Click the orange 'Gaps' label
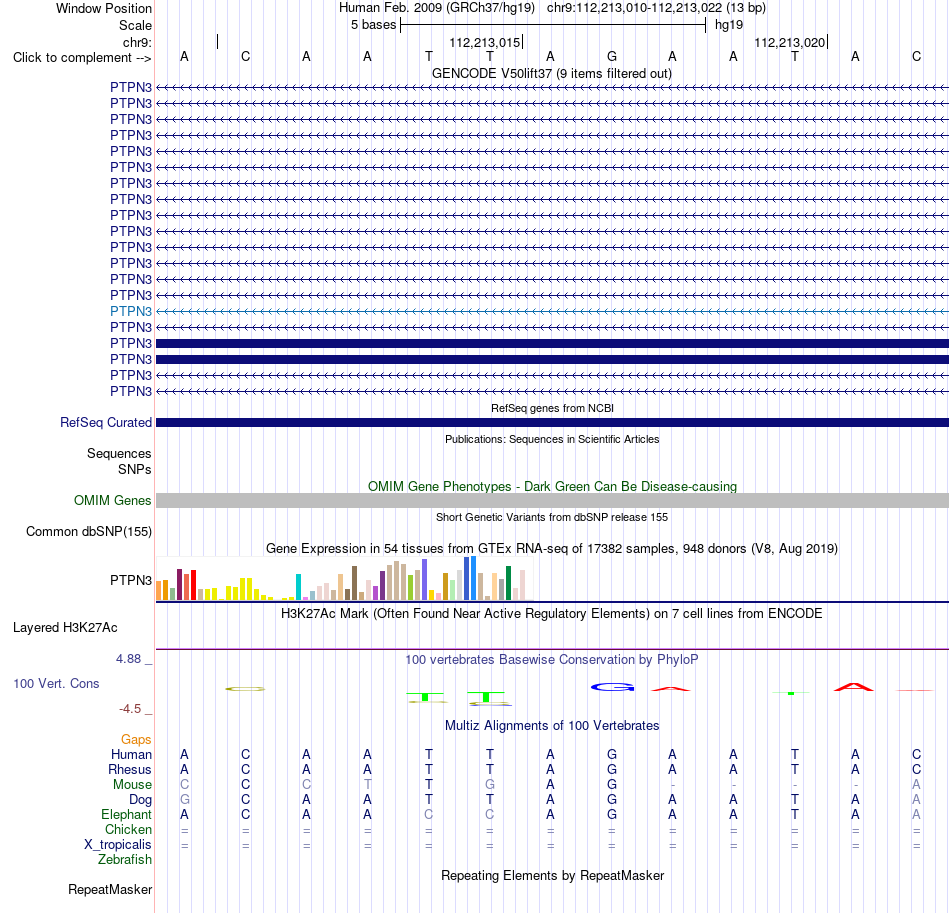The width and height of the screenshot is (950, 913). 136,739
